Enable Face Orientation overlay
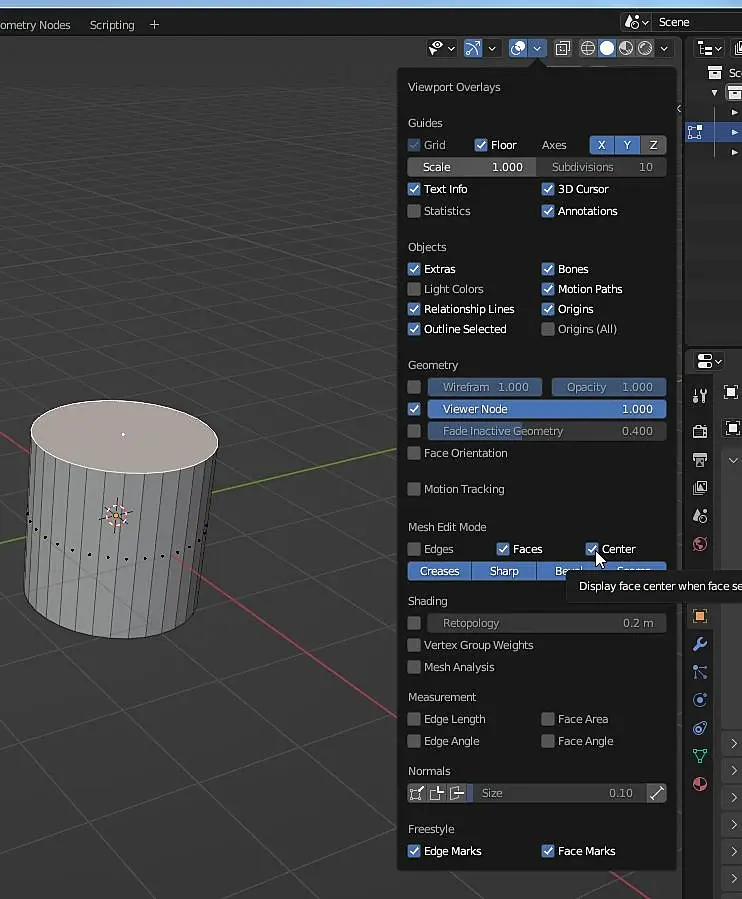742x899 pixels. 414,453
